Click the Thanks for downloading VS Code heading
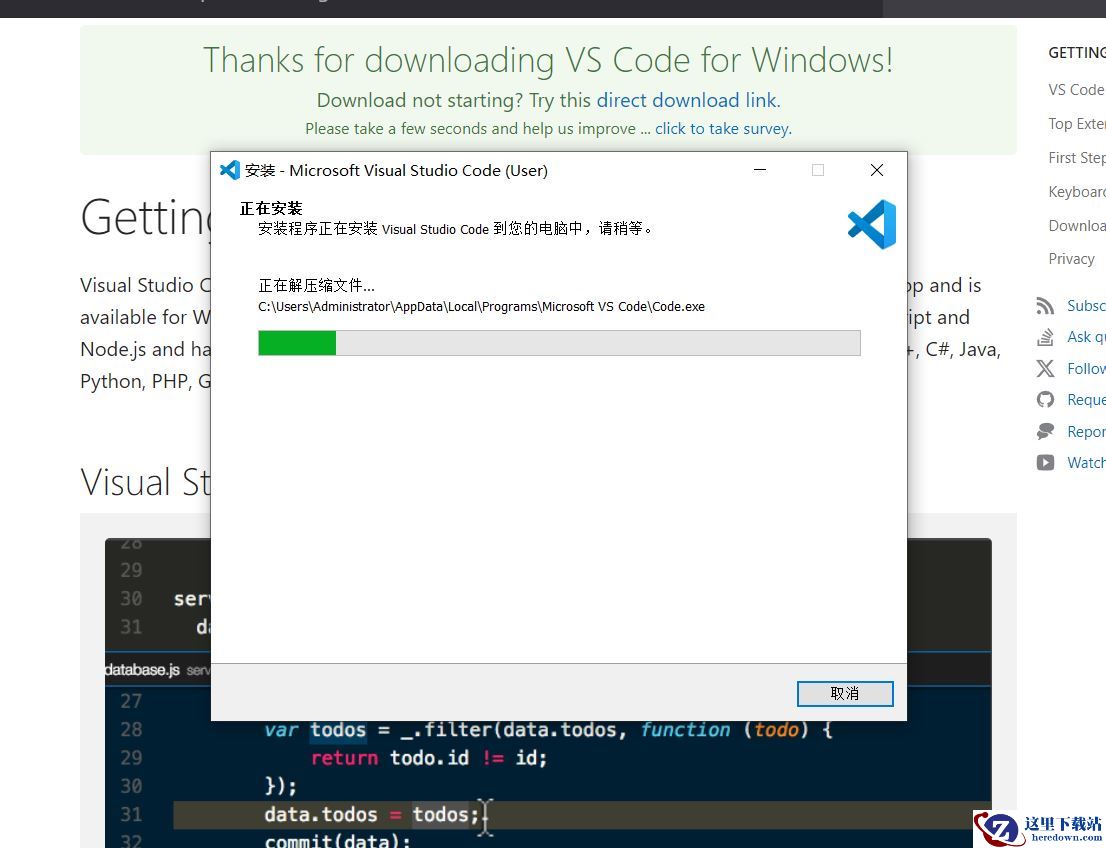Screen dimensions: 1106x848 (x=548, y=60)
